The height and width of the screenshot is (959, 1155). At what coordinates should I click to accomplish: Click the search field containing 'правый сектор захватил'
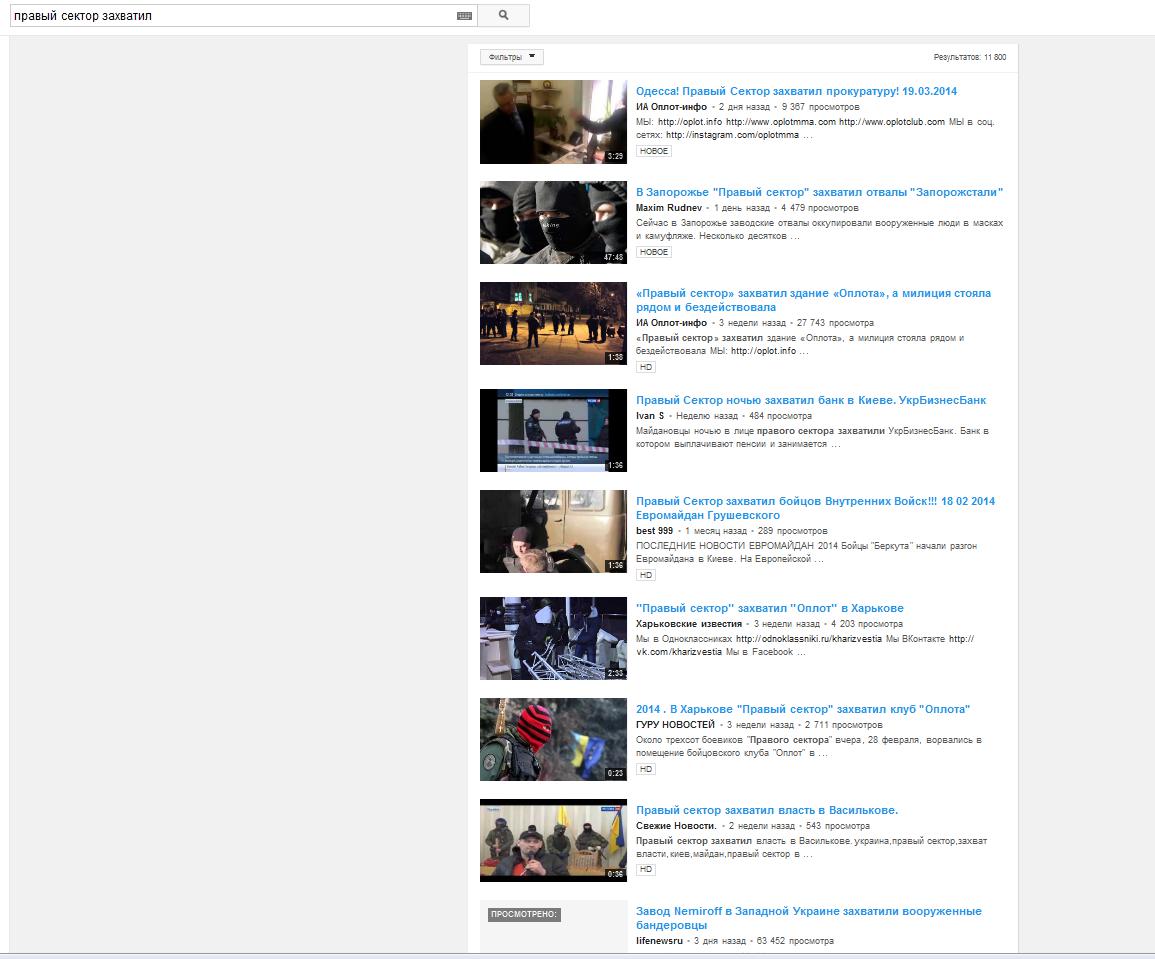(243, 15)
